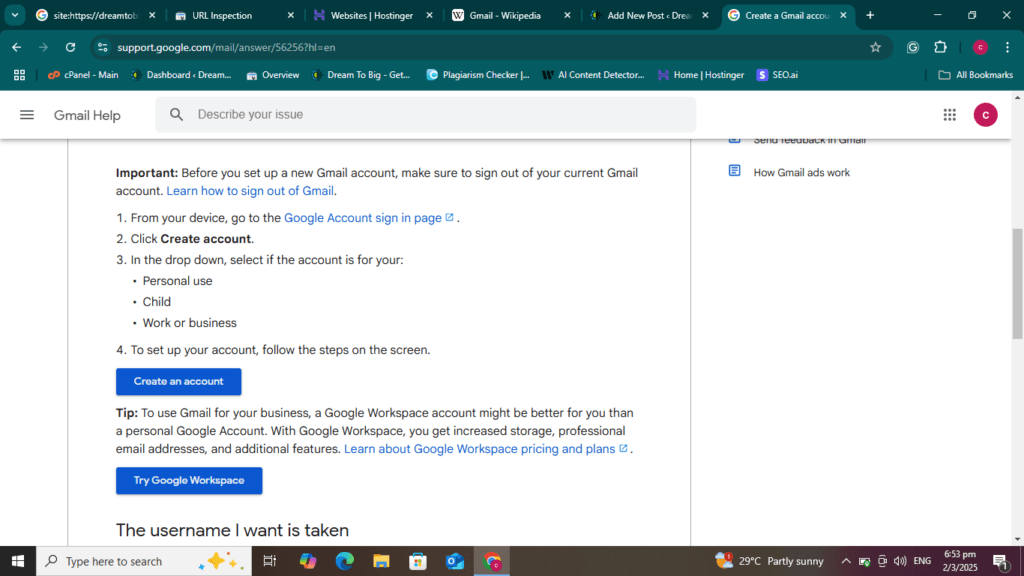Open the volume control in system tray
Screen dimensions: 1024x576
(900, 561)
